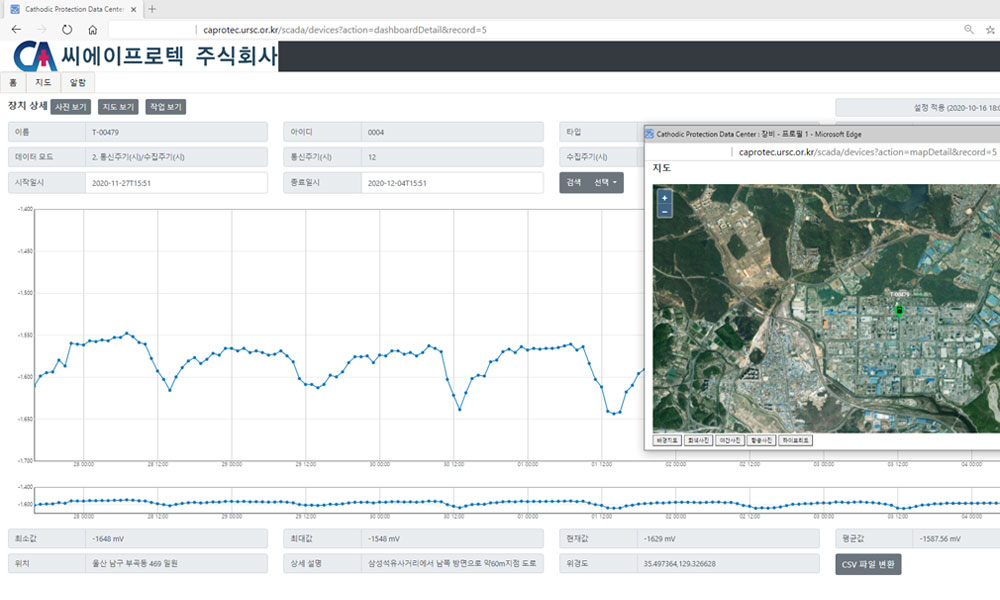Click the CSV 파일 변환 button
This screenshot has width=1000, height=600.
(x=868, y=564)
